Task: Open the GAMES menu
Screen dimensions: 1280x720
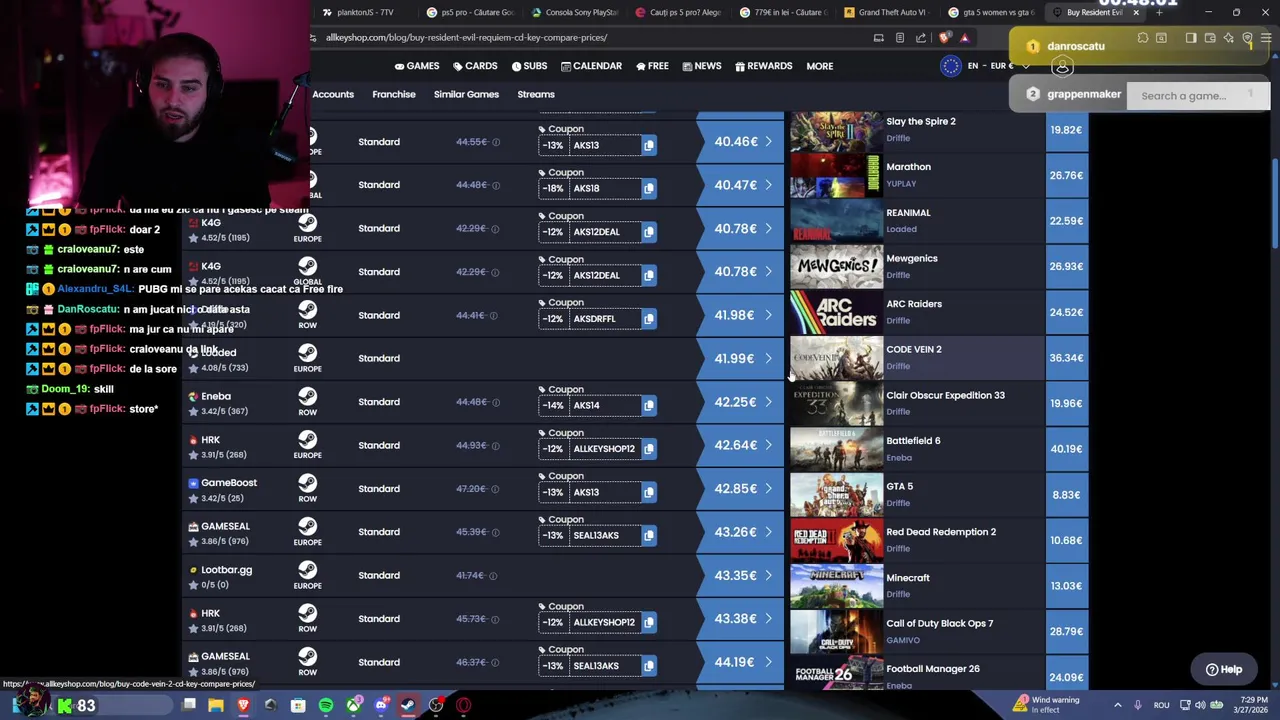Action: point(416,66)
